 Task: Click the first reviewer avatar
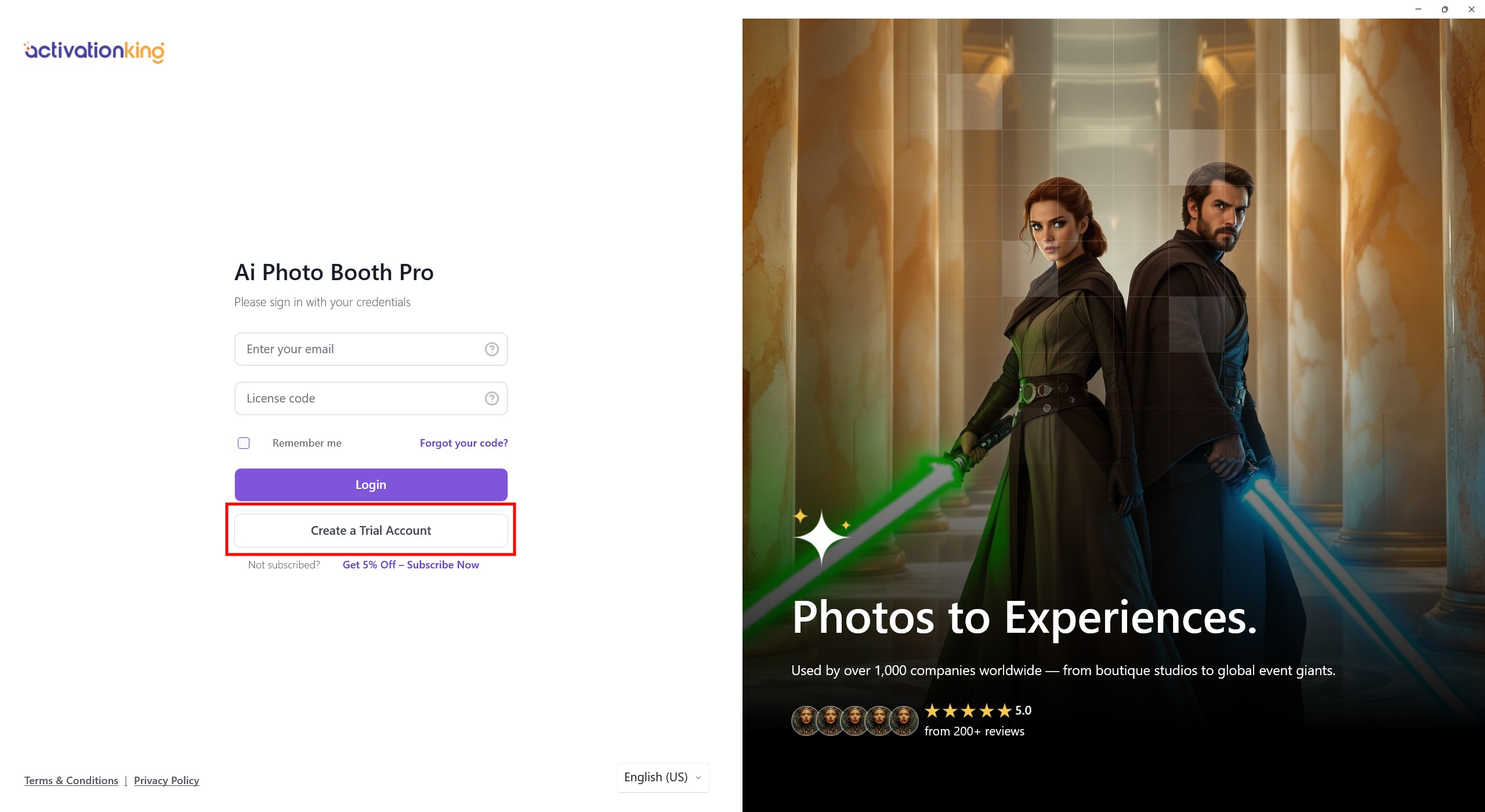[805, 720]
